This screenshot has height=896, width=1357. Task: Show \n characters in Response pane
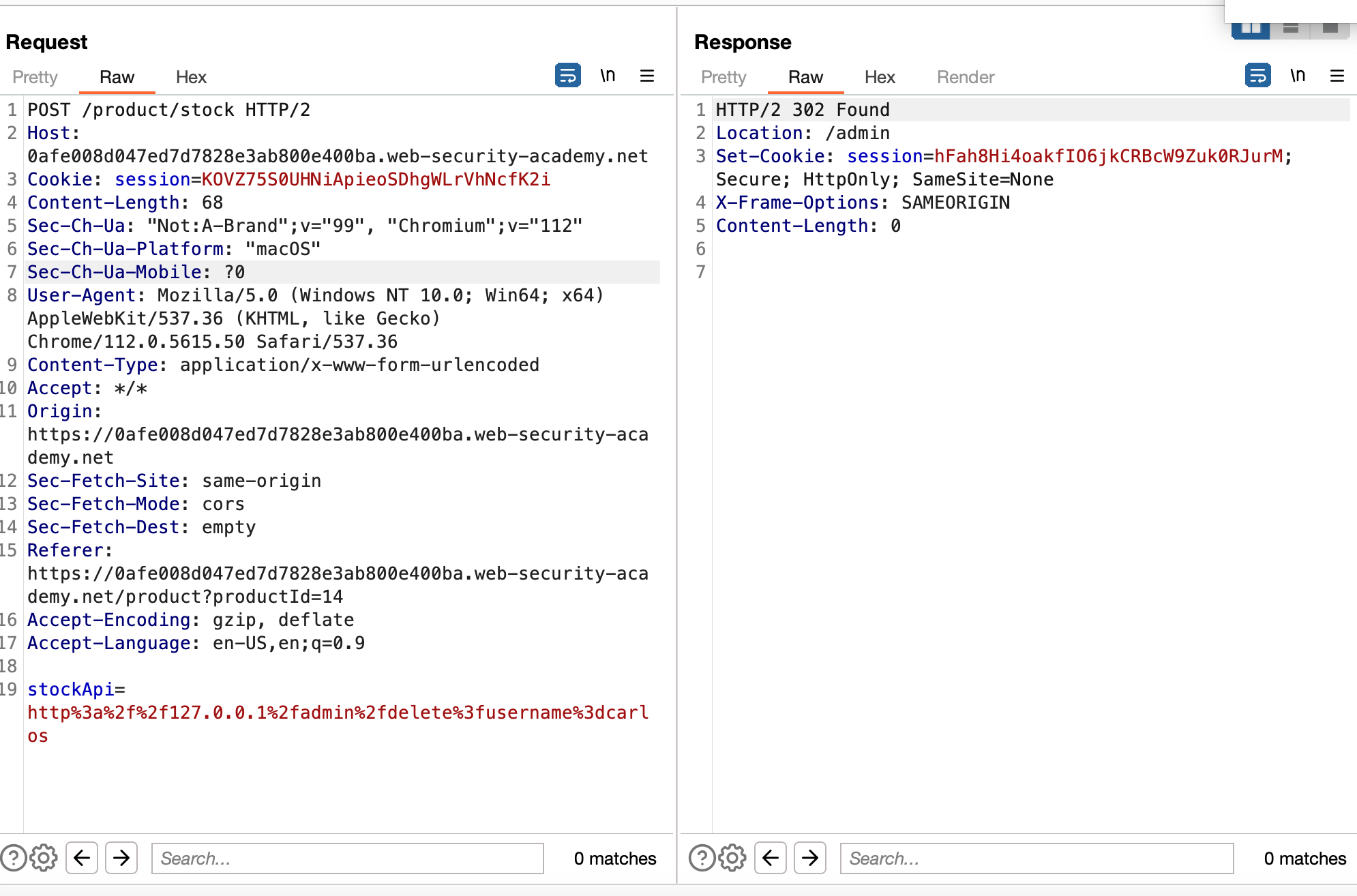(x=1298, y=75)
